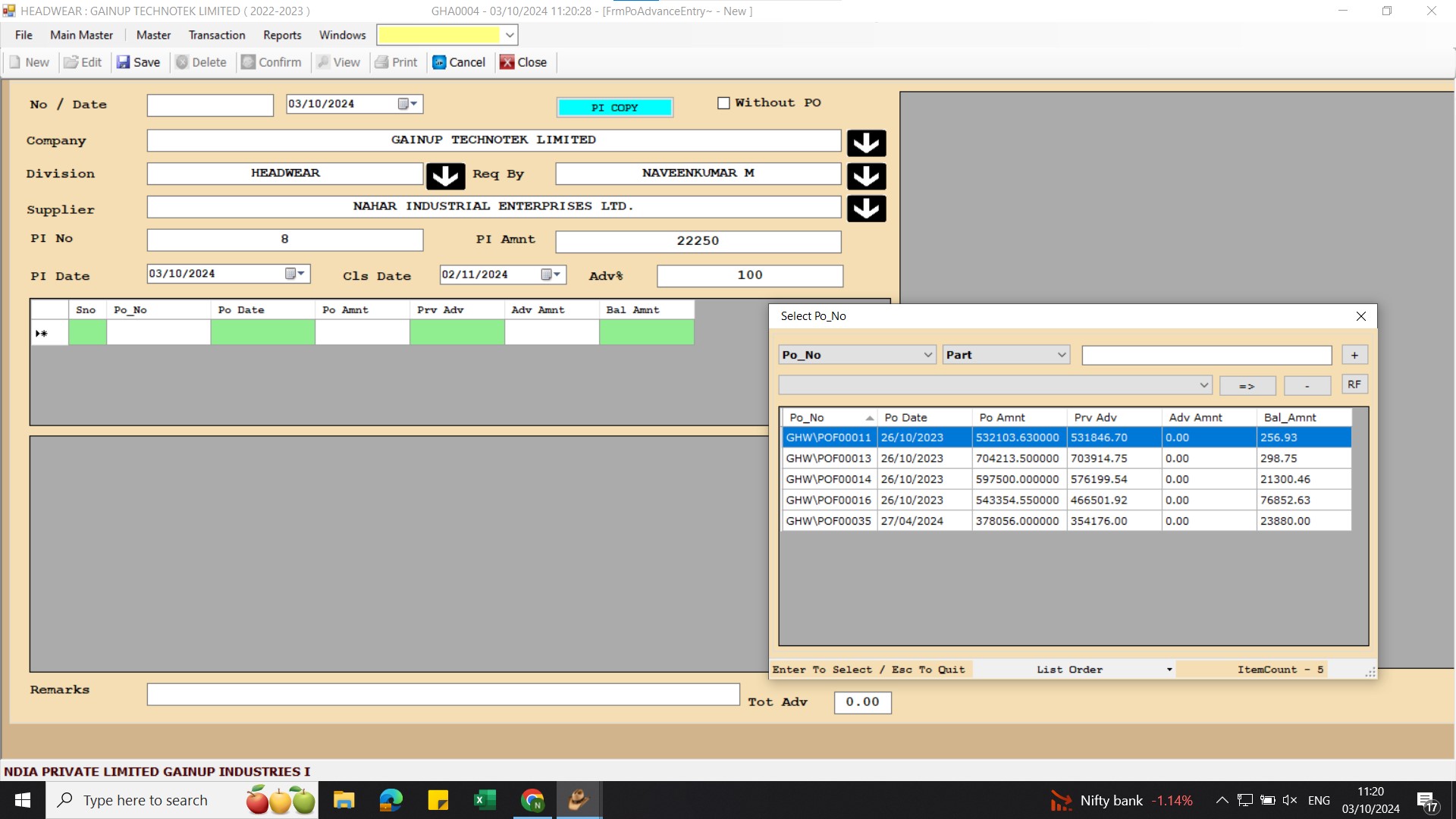Expand the Part match-type dropdown
This screenshot has width=1456, height=819.
pyautogui.click(x=1061, y=355)
